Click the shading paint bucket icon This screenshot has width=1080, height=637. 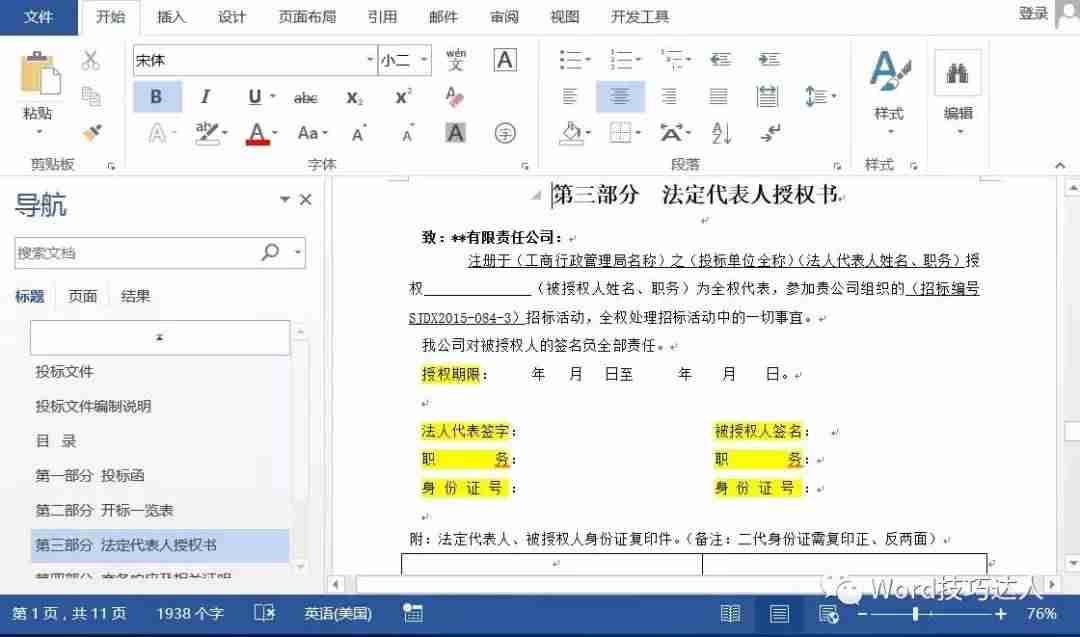pos(574,133)
